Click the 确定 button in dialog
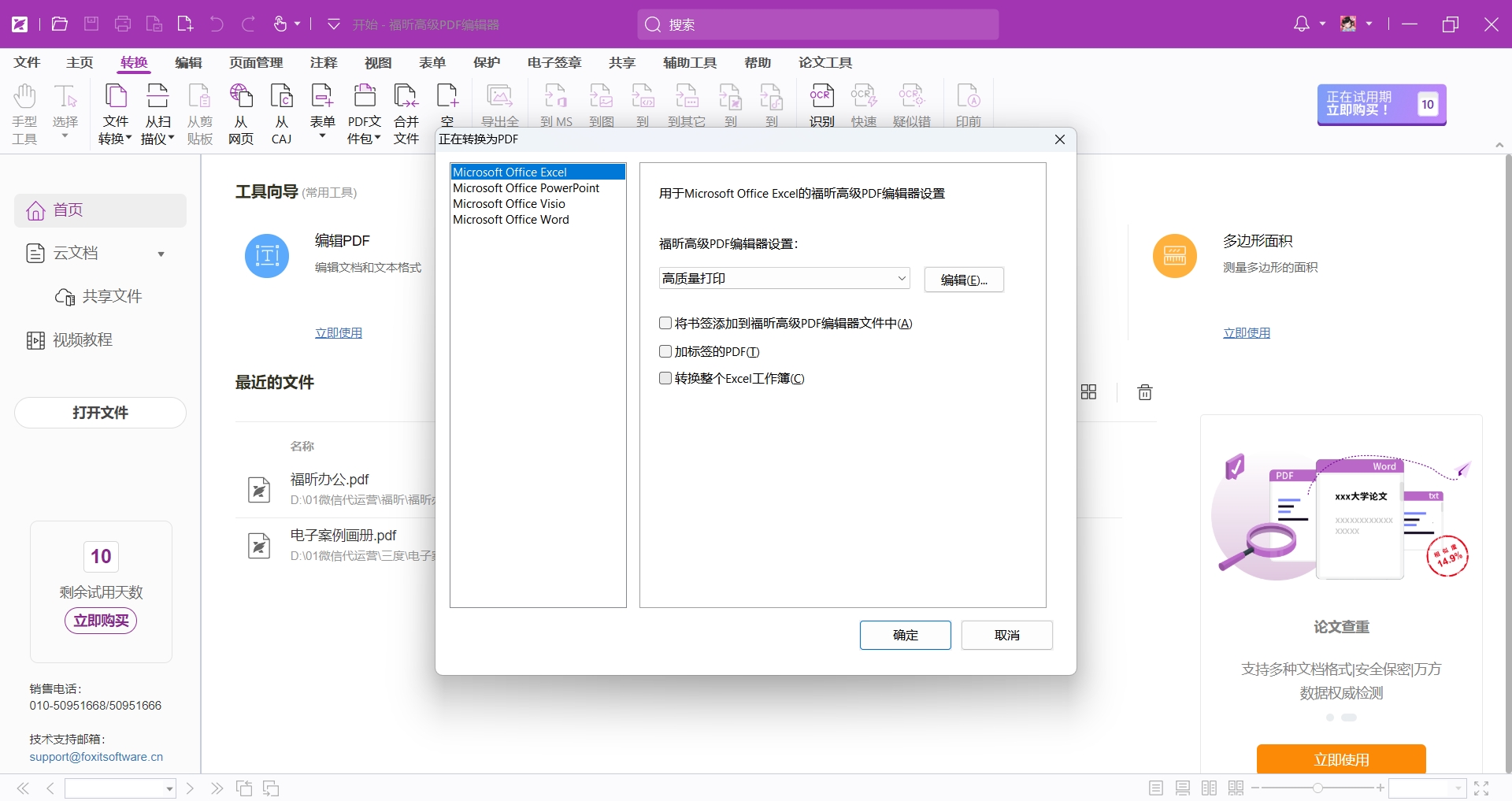 (905, 635)
